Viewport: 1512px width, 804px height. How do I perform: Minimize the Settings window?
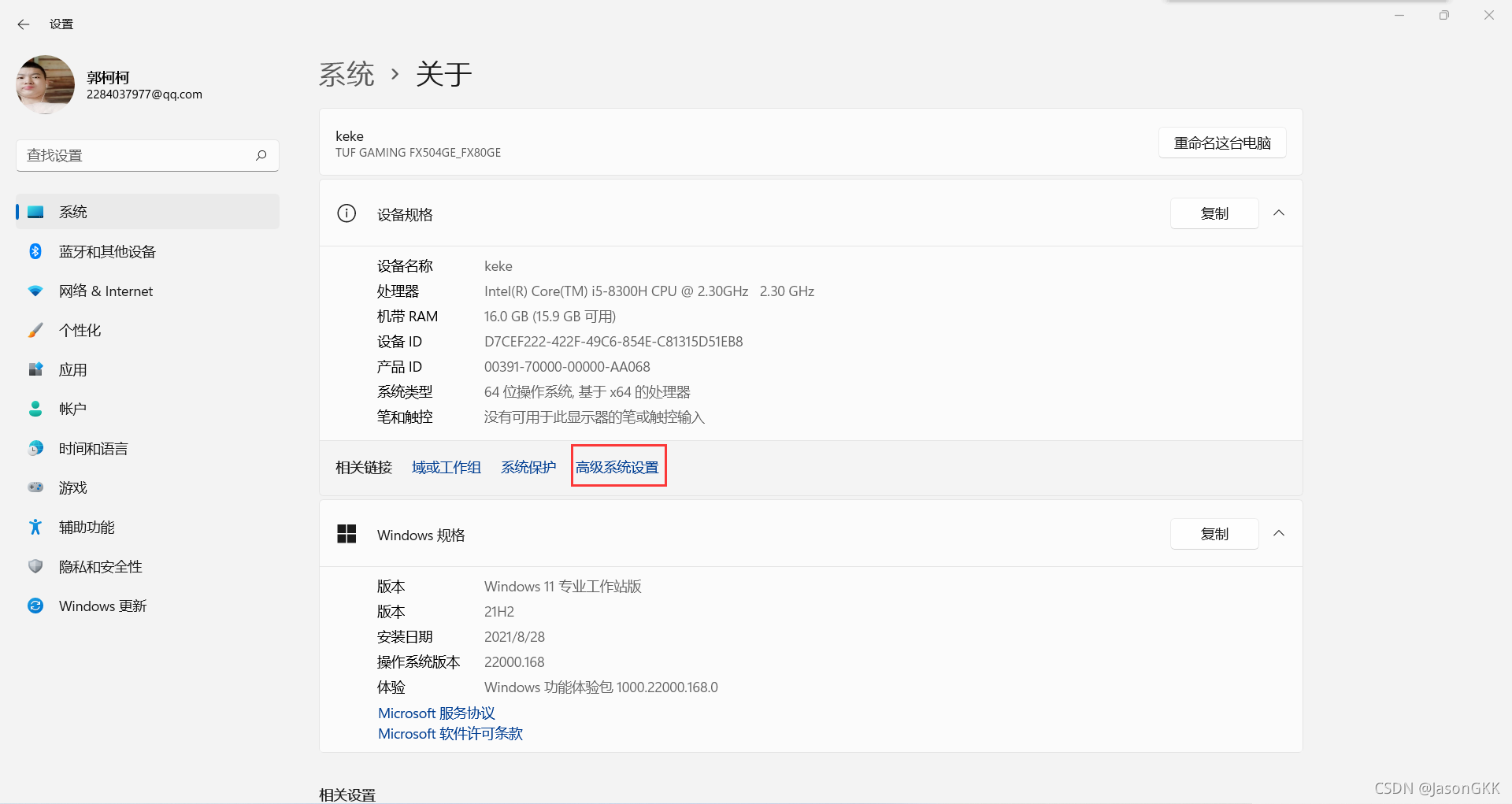pos(1399,15)
